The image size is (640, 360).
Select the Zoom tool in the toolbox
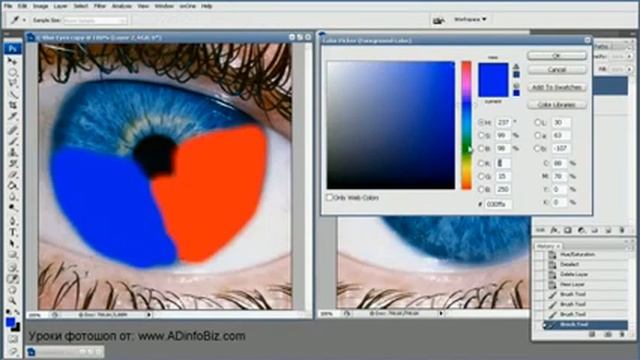(x=13, y=301)
